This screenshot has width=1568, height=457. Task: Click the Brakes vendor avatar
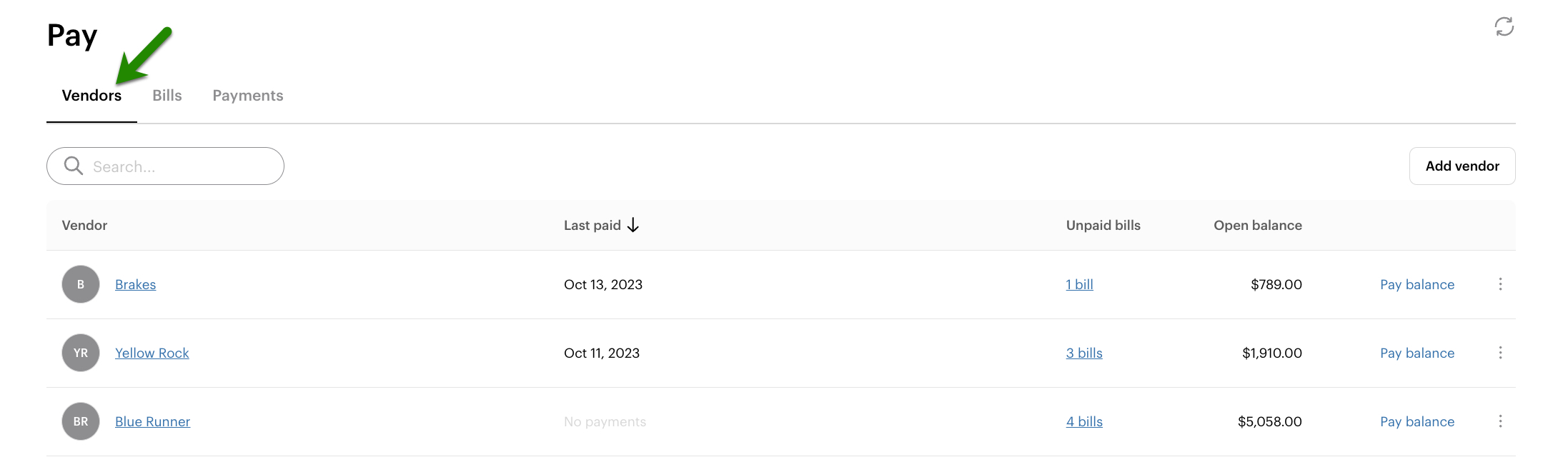81,284
